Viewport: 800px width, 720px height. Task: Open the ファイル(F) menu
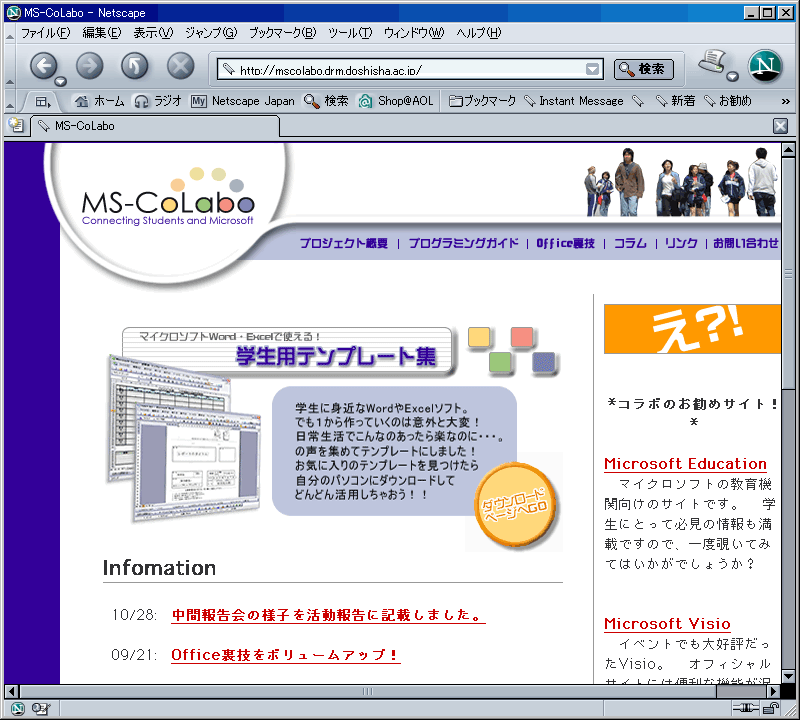pos(45,33)
